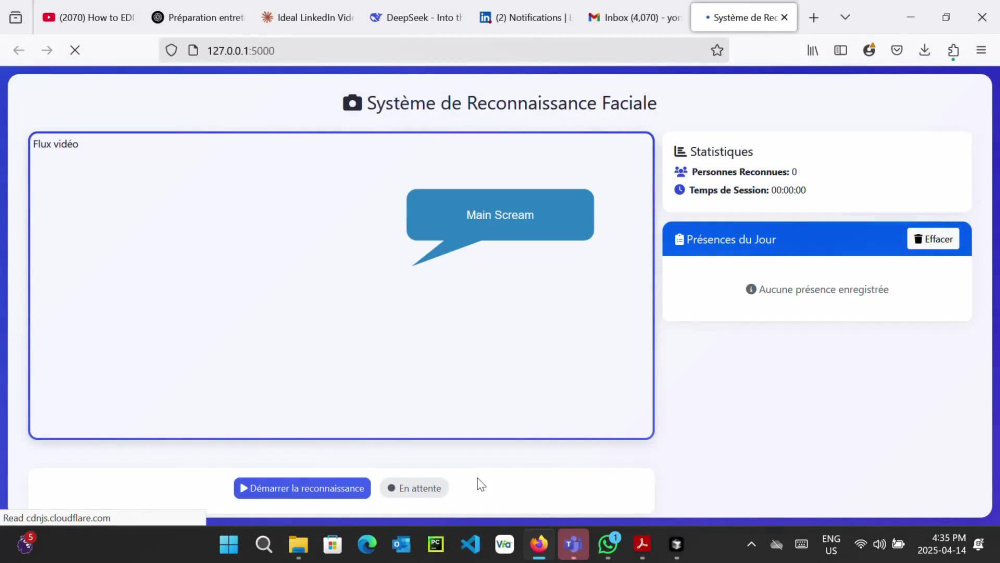Click the address bar showing 127.0.0.1:5000
The width and height of the screenshot is (1000, 563).
click(446, 50)
